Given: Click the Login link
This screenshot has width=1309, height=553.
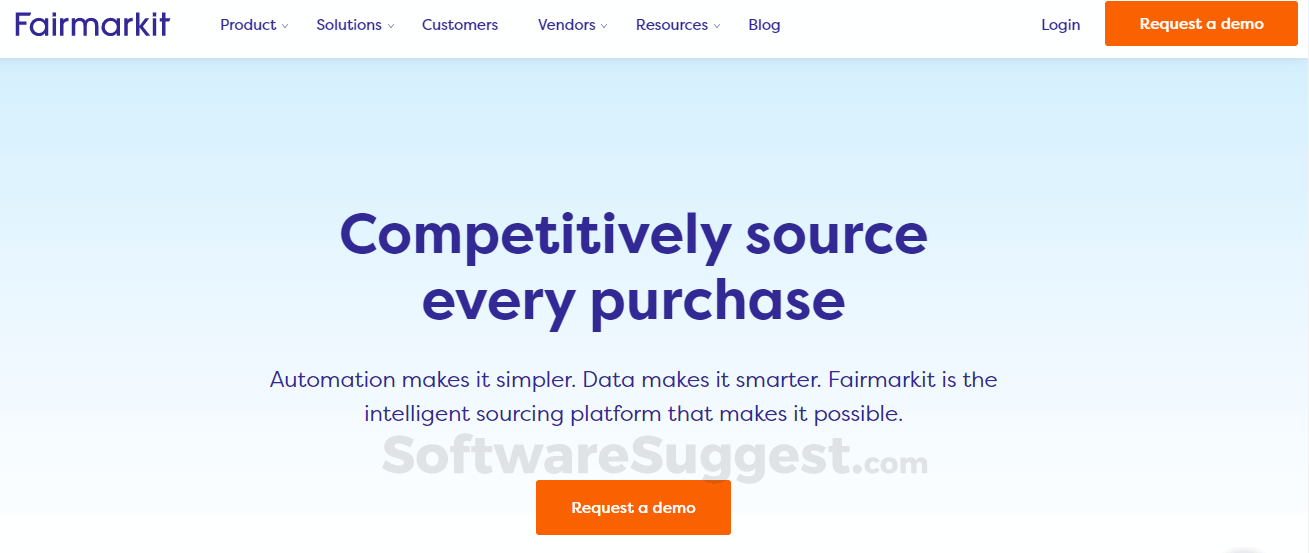Looking at the screenshot, I should pos(1060,25).
